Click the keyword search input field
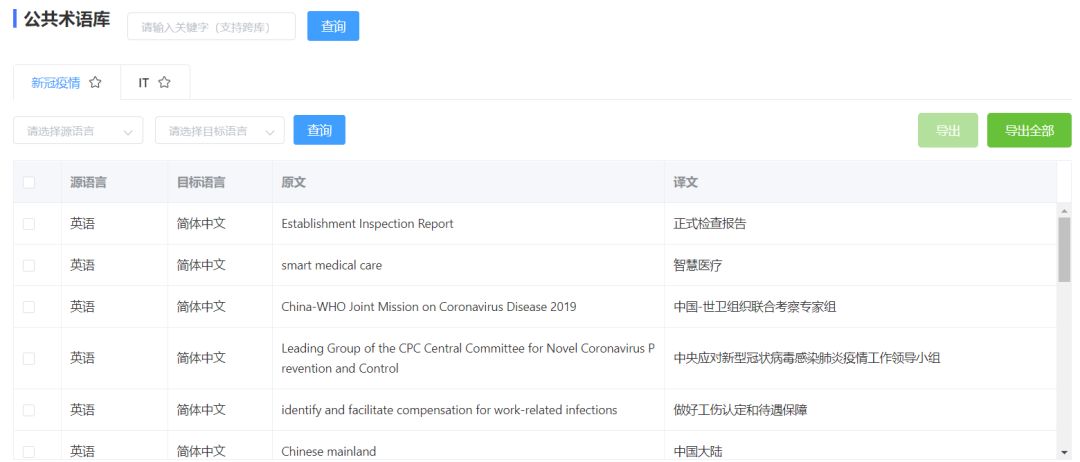The width and height of the screenshot is (1080, 462). pyautogui.click(x=211, y=27)
